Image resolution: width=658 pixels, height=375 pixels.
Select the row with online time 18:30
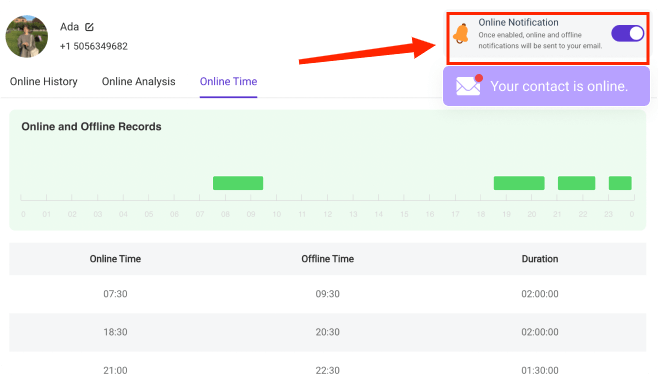(x=328, y=332)
